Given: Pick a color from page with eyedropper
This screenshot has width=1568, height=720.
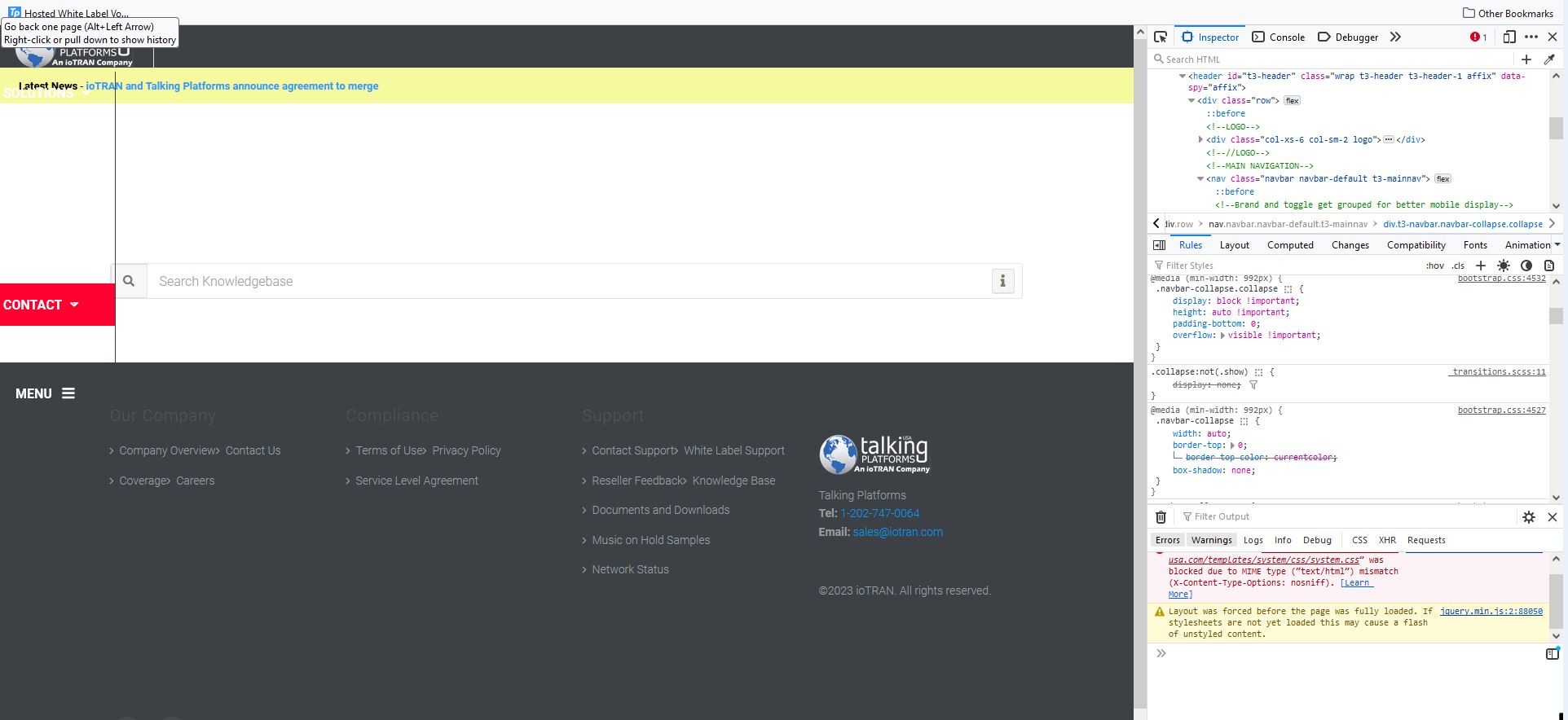Looking at the screenshot, I should (1549, 59).
